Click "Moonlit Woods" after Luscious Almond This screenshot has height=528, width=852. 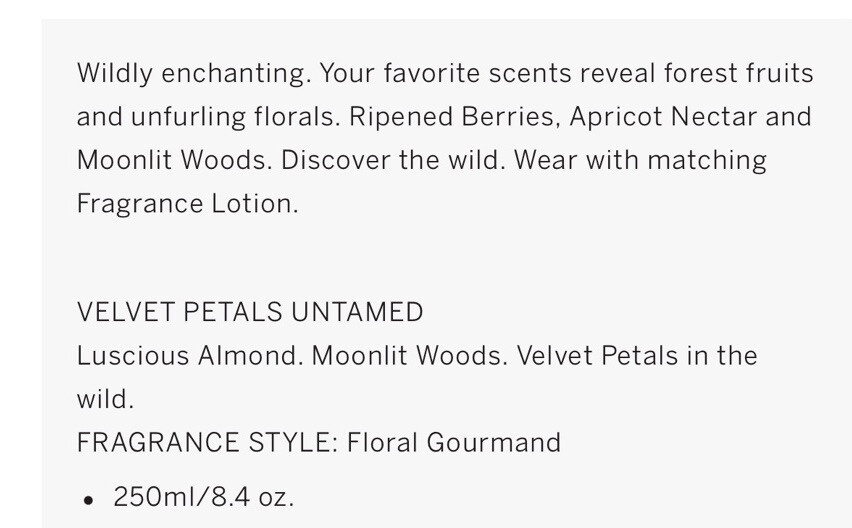[x=409, y=356]
